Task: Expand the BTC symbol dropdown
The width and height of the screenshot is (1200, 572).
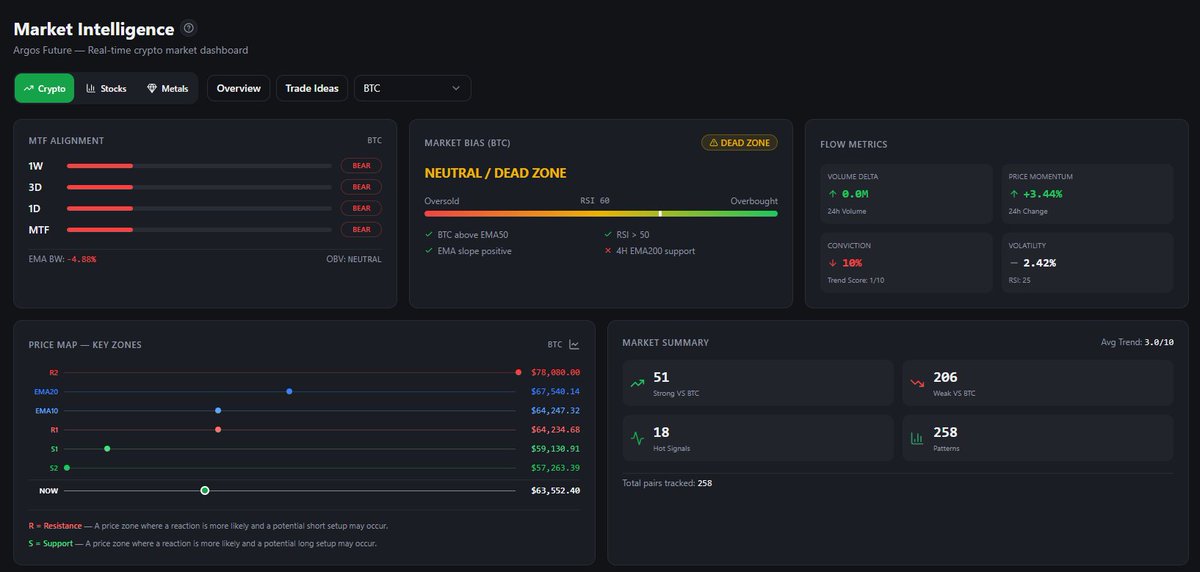Action: [x=412, y=88]
